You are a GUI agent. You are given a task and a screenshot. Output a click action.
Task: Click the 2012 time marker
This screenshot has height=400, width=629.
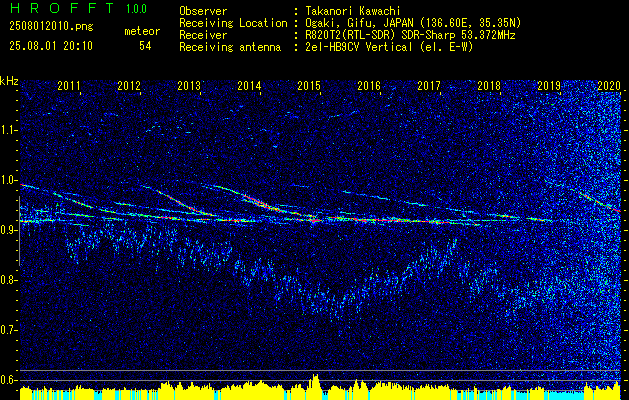[x=129, y=85]
